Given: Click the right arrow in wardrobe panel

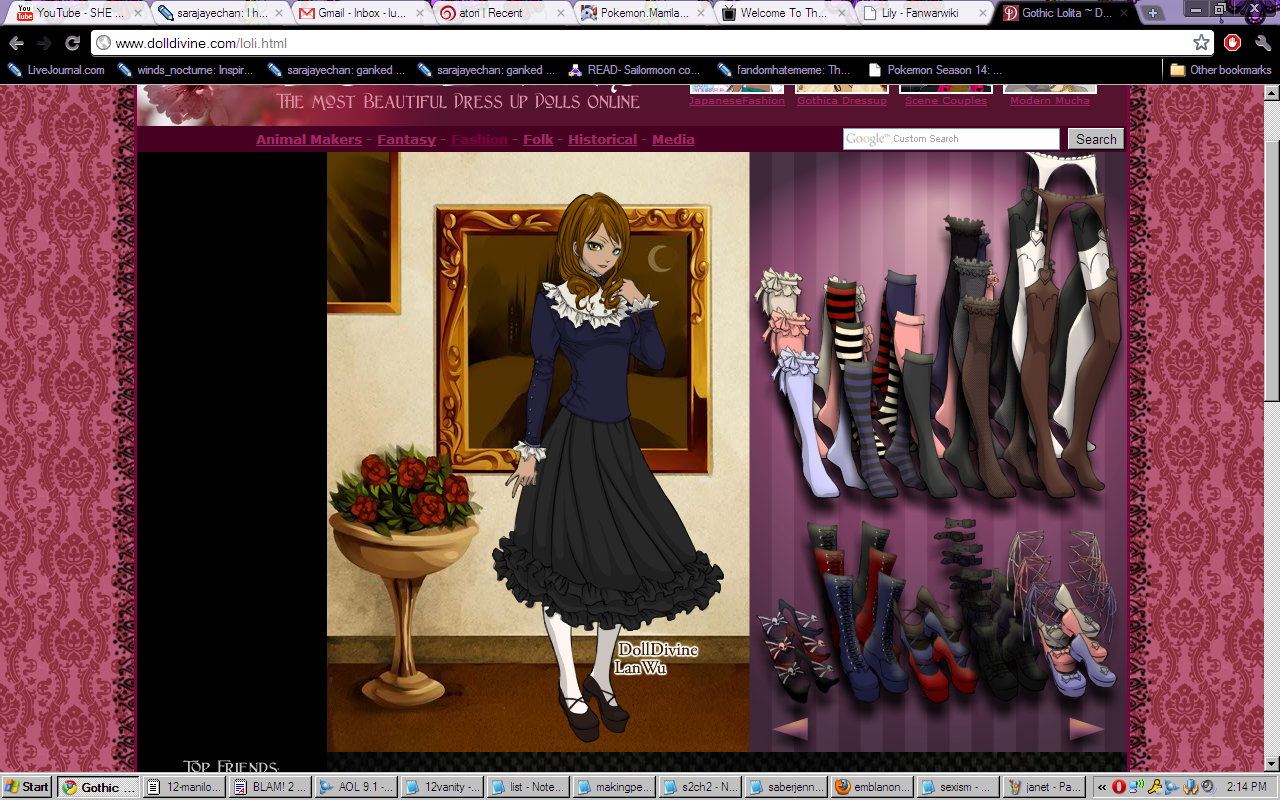Looking at the screenshot, I should point(1086,729).
